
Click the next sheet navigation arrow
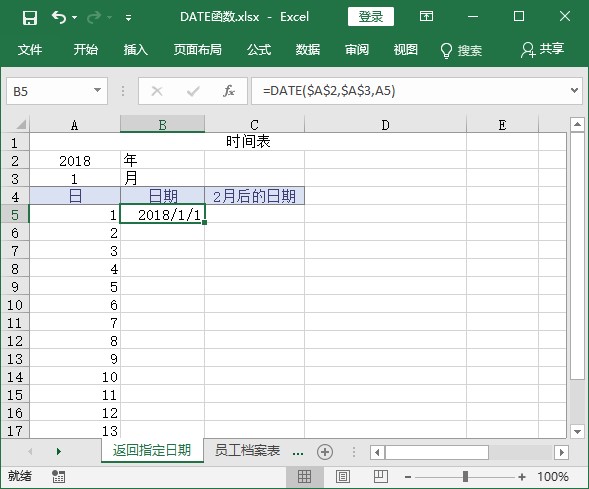[x=59, y=451]
